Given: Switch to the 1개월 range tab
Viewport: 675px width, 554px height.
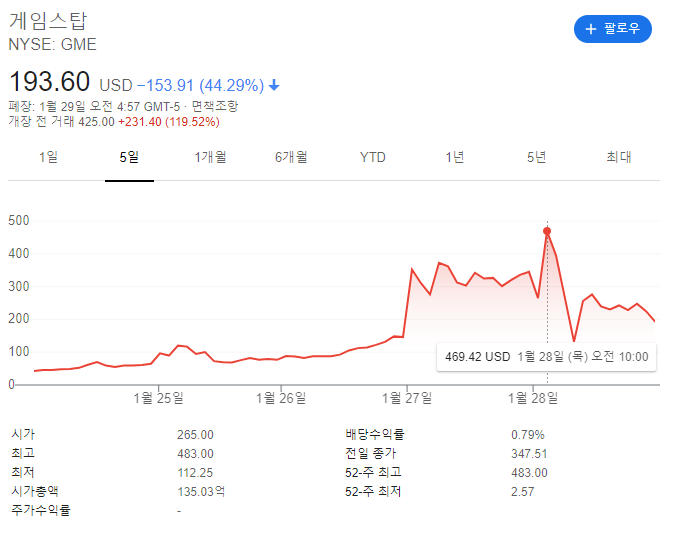Looking at the screenshot, I should click(210, 157).
